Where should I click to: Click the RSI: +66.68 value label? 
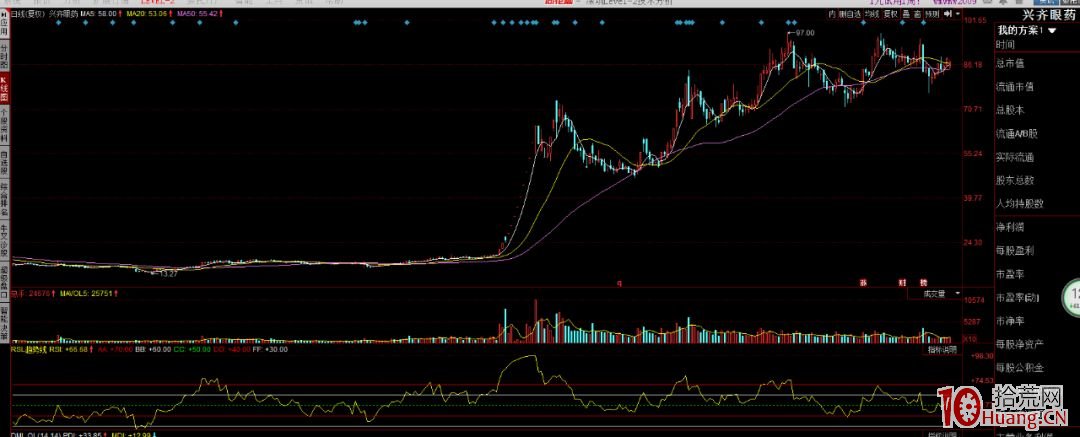tap(68, 349)
